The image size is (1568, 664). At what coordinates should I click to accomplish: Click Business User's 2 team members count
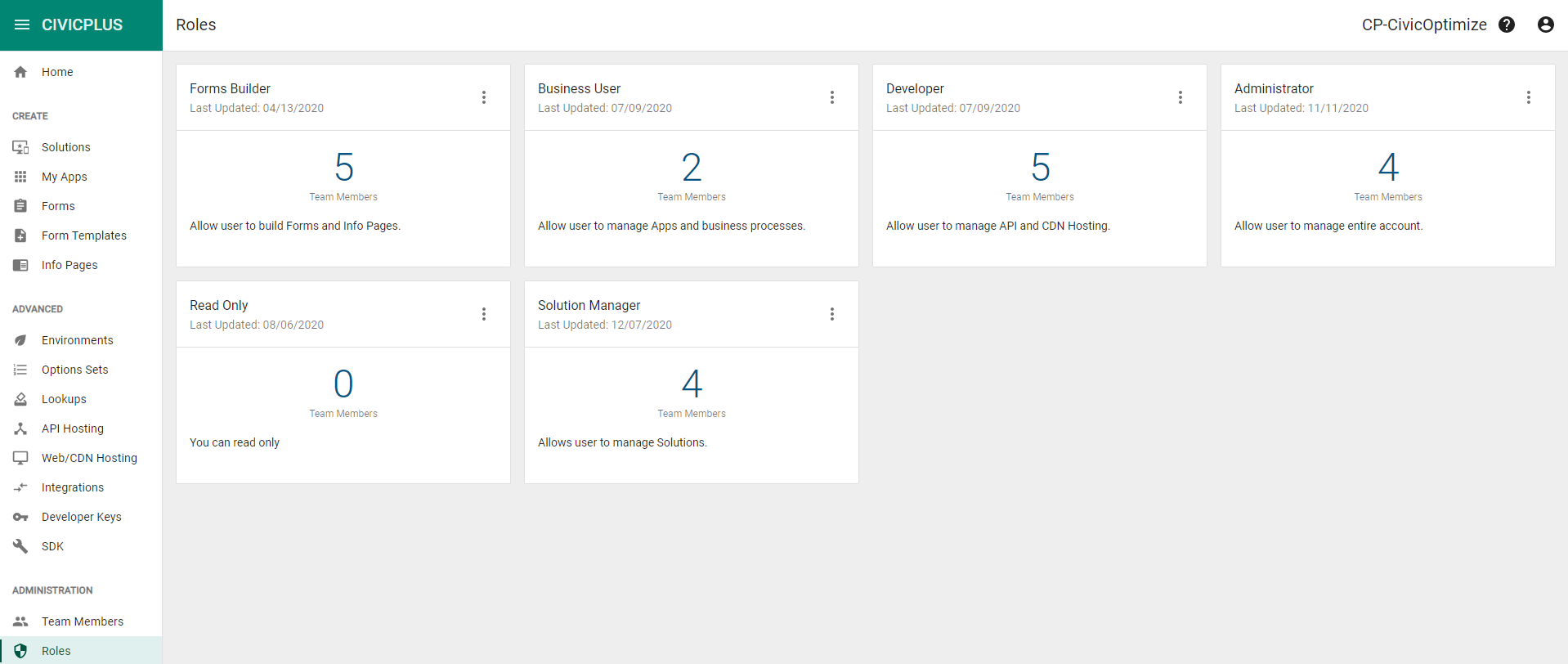[692, 168]
